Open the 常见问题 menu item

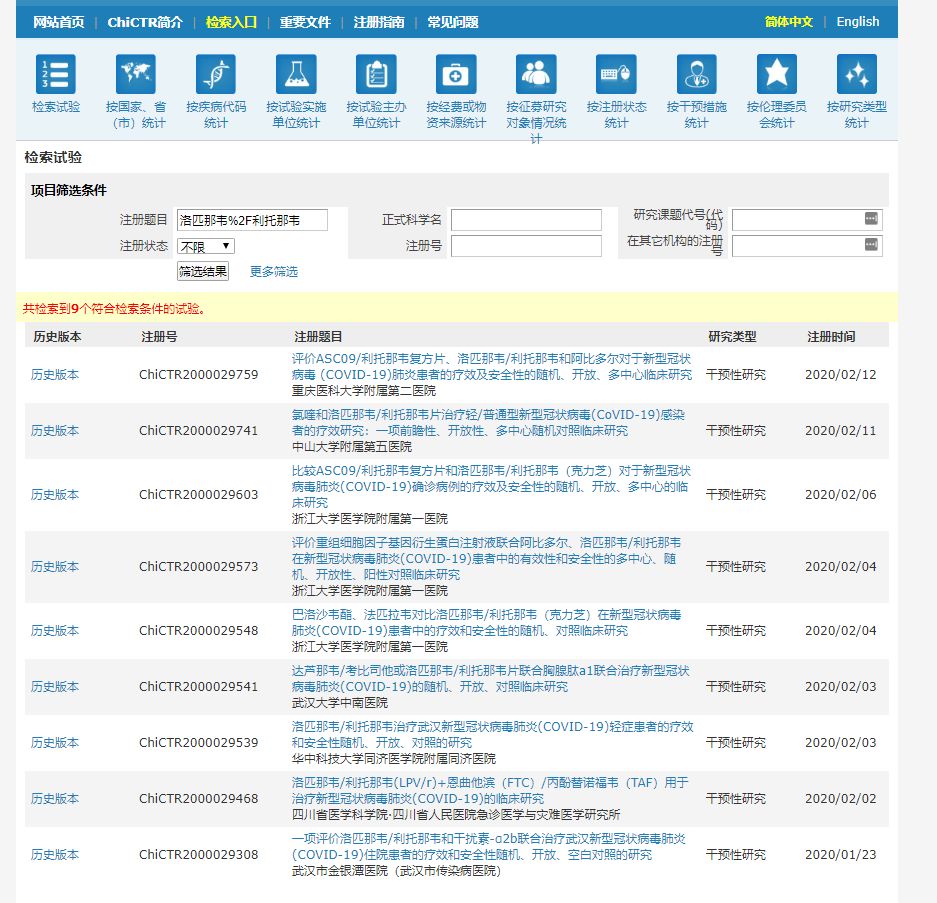[x=452, y=22]
